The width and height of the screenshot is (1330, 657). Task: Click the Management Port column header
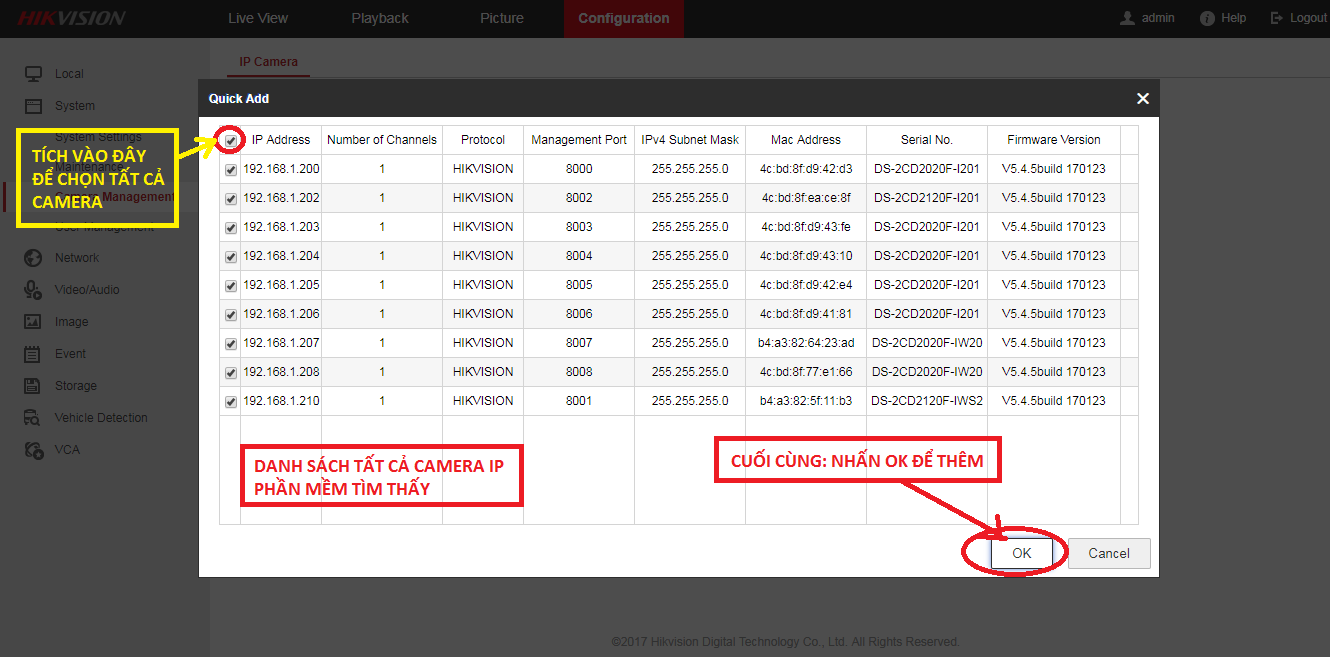point(579,140)
